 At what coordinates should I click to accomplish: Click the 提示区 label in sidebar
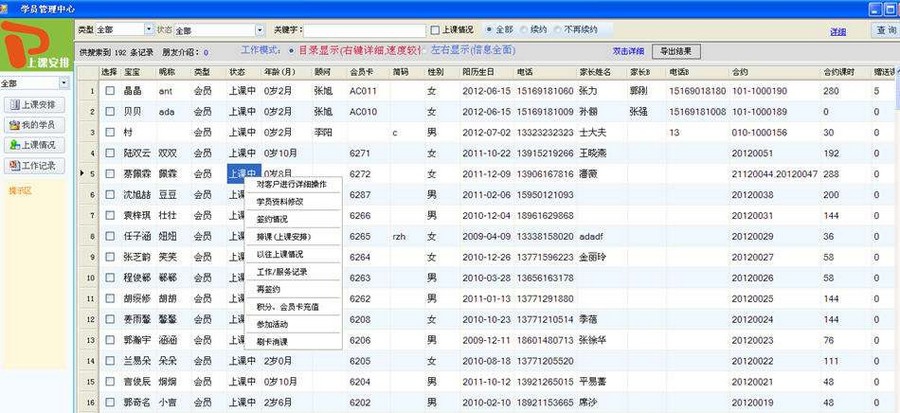pyautogui.click(x=20, y=191)
